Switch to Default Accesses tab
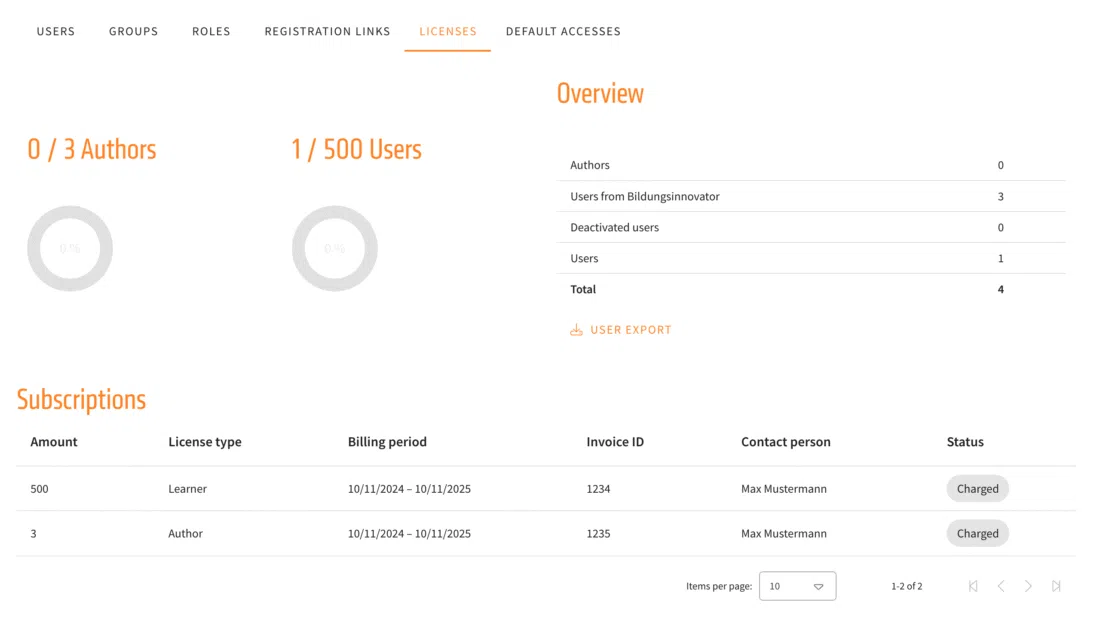 pyautogui.click(x=563, y=31)
